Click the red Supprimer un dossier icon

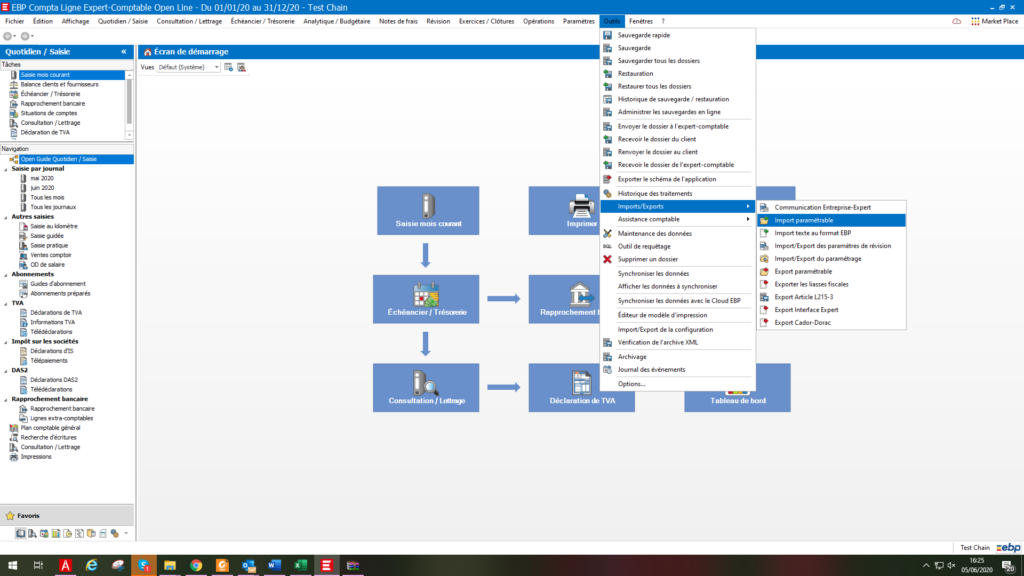(x=607, y=259)
